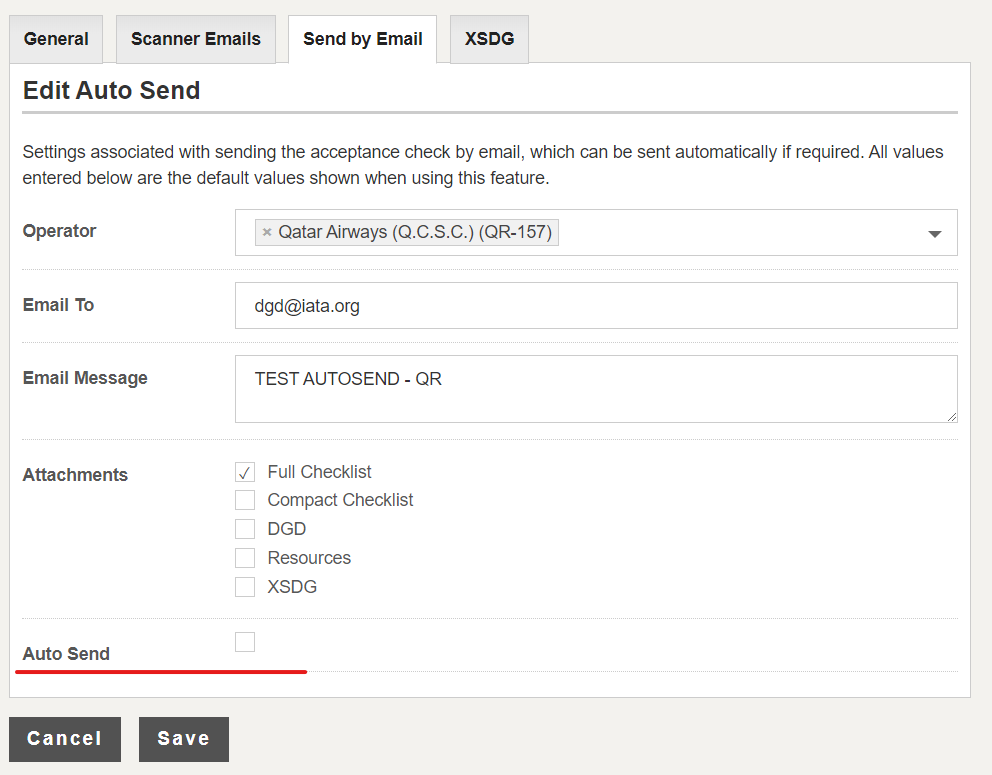Screen dimensions: 992x775
Task: Remove Qatar Airways operator tag
Action: [x=267, y=232]
